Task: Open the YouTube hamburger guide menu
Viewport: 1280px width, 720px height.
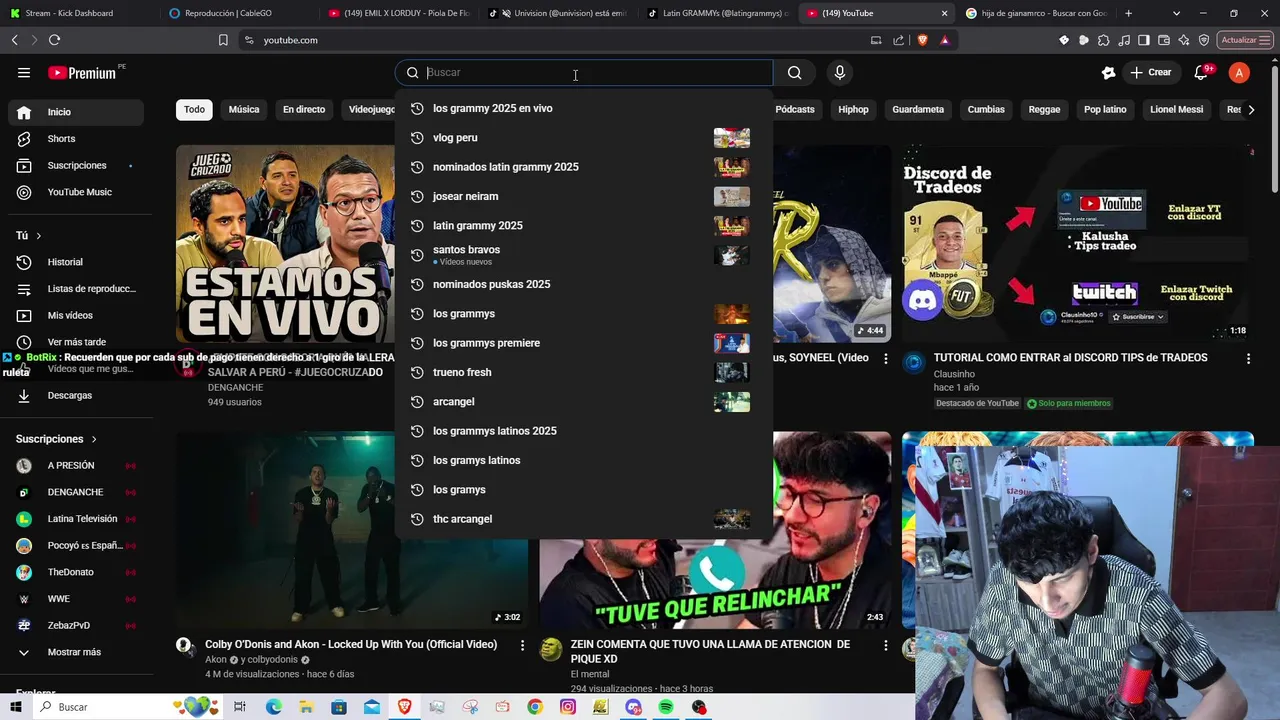Action: point(24,72)
